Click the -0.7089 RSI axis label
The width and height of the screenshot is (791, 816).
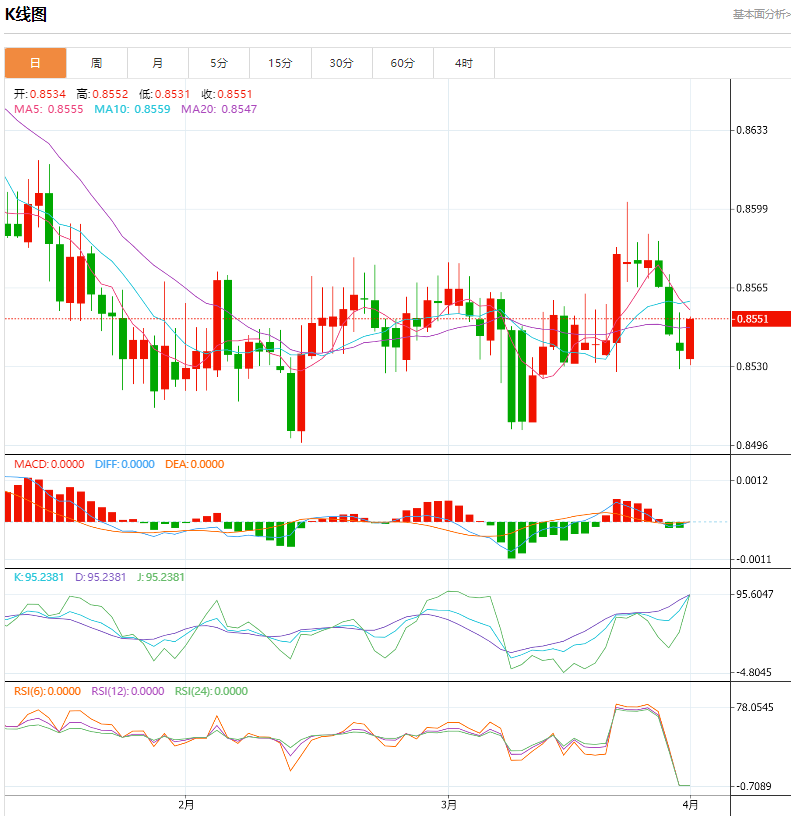[x=754, y=786]
